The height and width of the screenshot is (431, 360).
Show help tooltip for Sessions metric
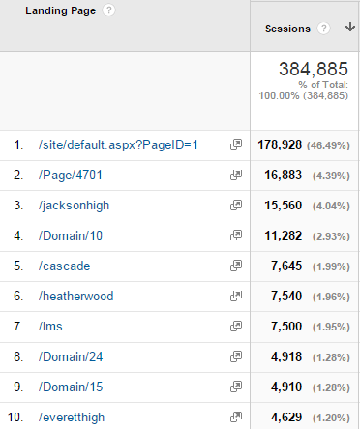[x=323, y=28]
